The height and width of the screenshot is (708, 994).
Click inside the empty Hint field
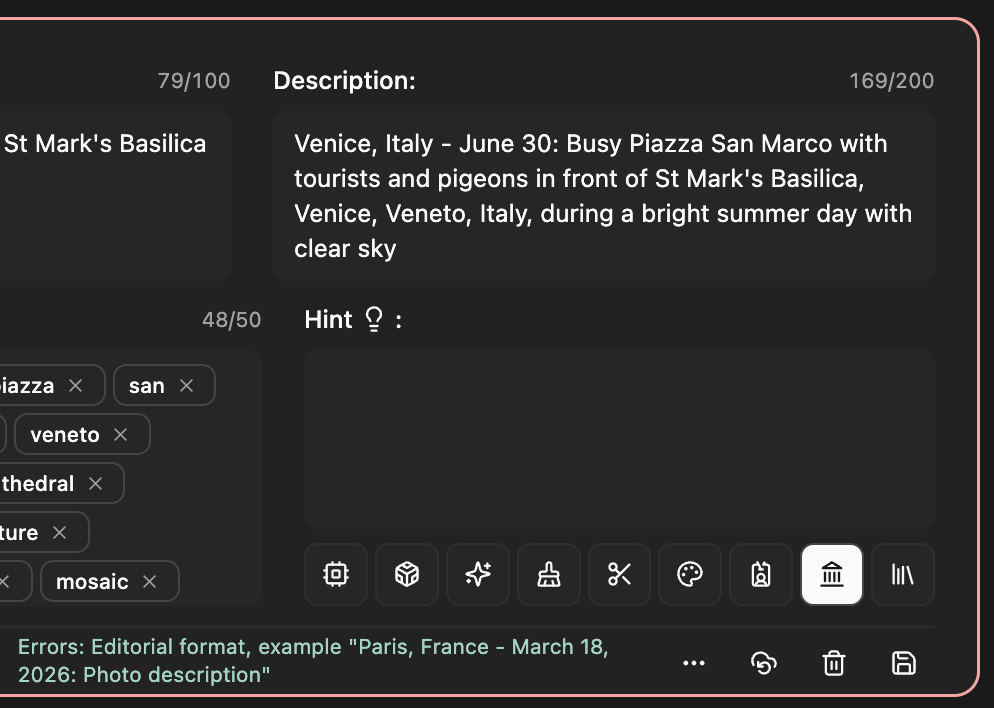[x=618, y=435]
